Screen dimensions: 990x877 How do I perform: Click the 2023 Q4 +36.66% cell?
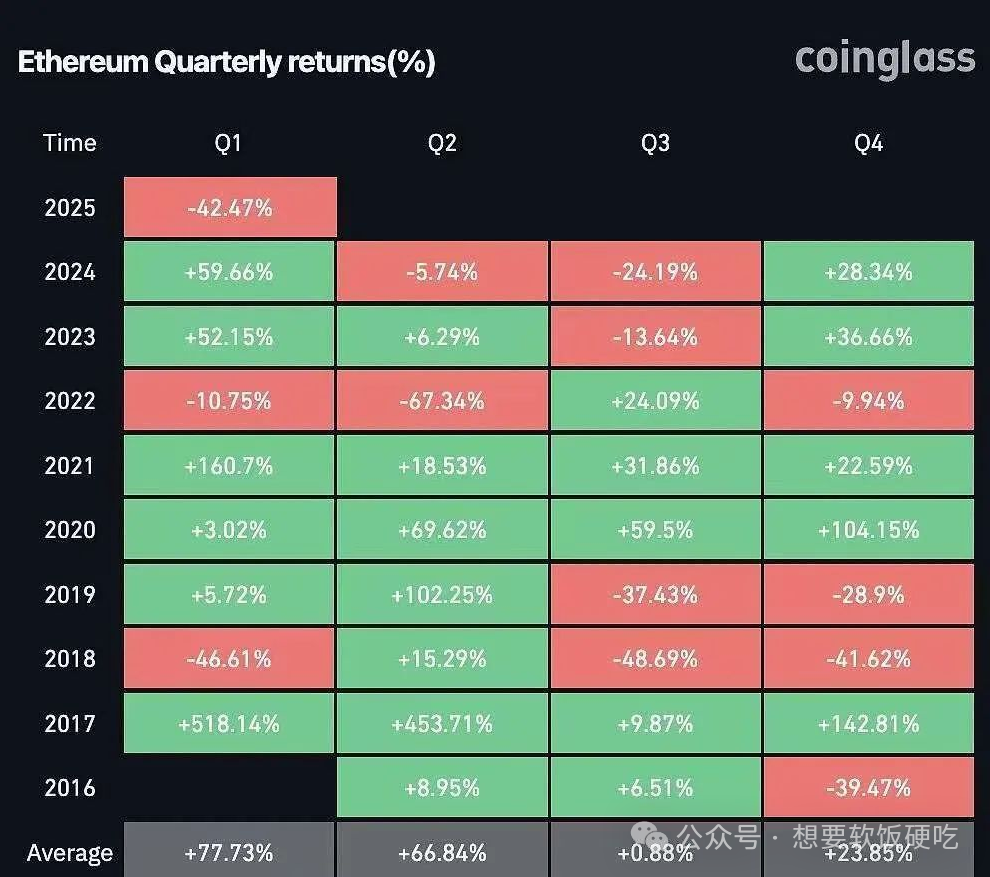click(868, 337)
